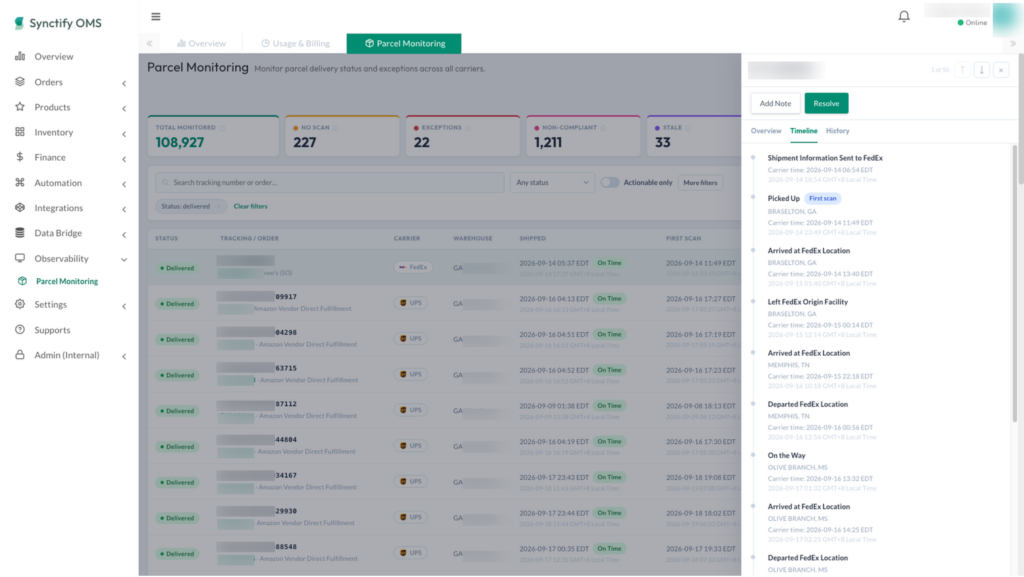Image resolution: width=1024 pixels, height=577 pixels.
Task: Expand the Automation menu
Action: (x=124, y=184)
